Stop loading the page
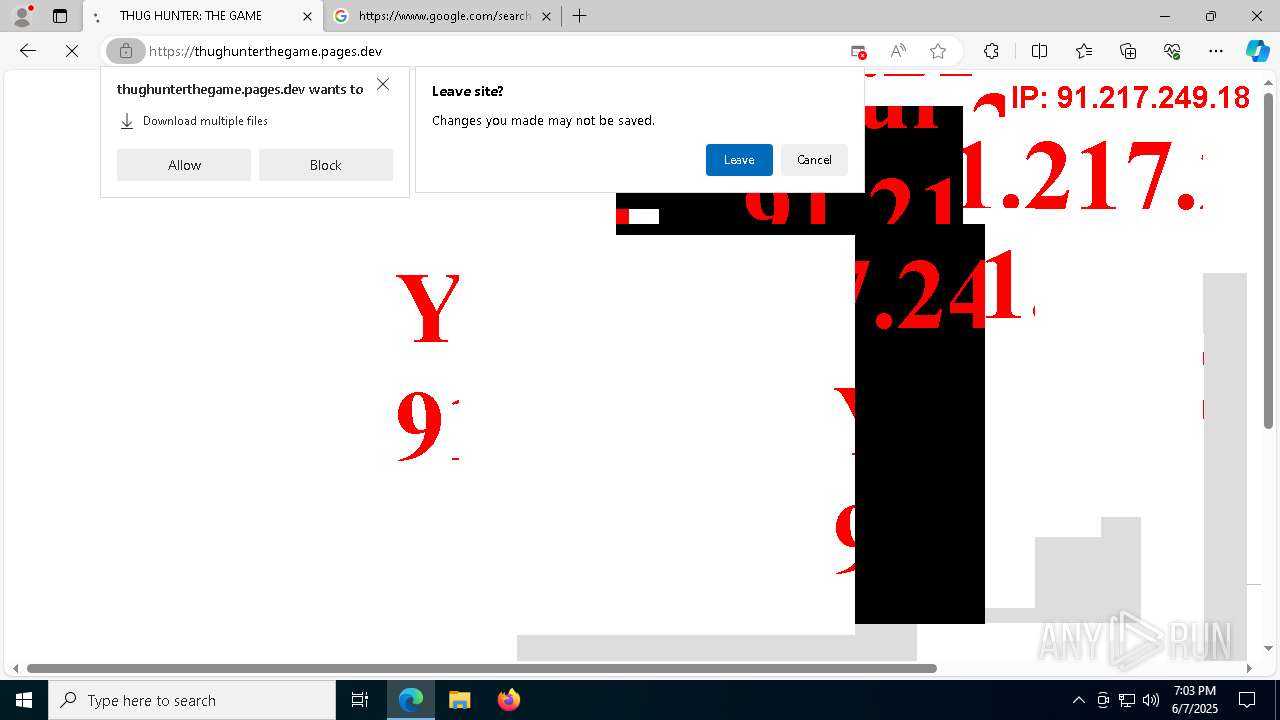 (72, 51)
